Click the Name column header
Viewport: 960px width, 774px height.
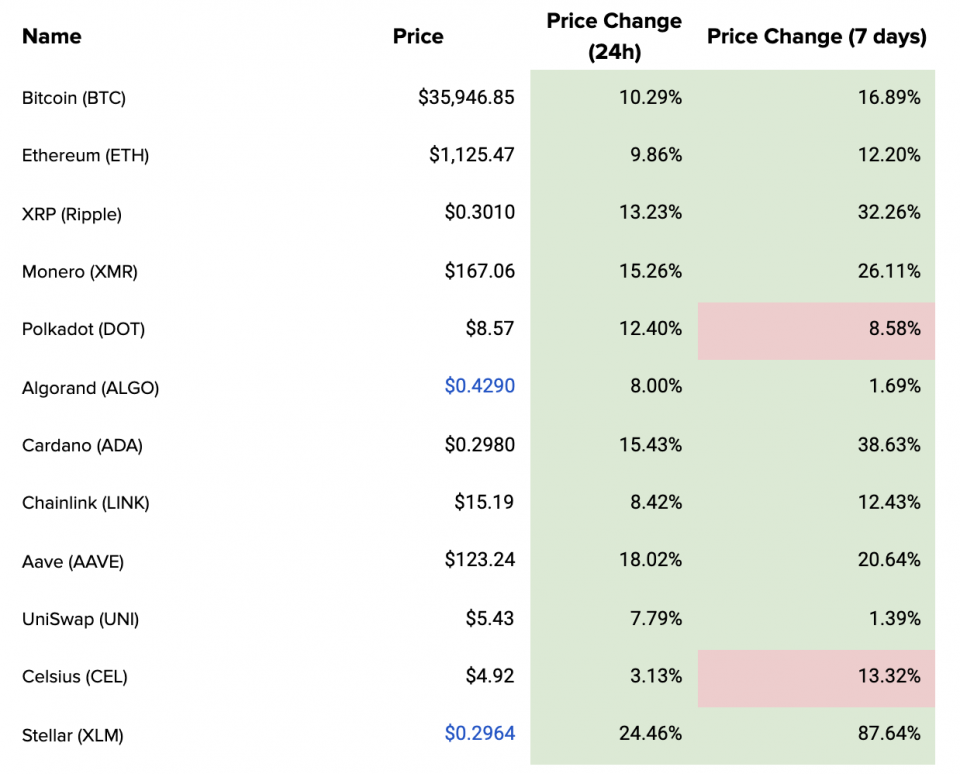pyautogui.click(x=52, y=37)
